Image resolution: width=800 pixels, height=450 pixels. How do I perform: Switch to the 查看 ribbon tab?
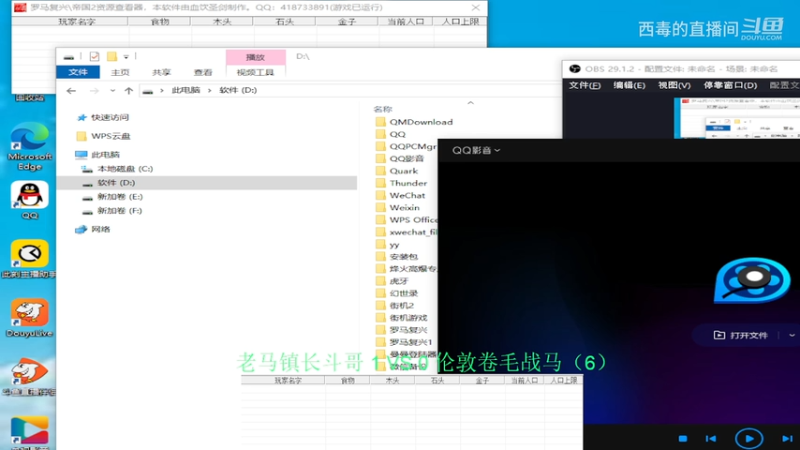203,72
